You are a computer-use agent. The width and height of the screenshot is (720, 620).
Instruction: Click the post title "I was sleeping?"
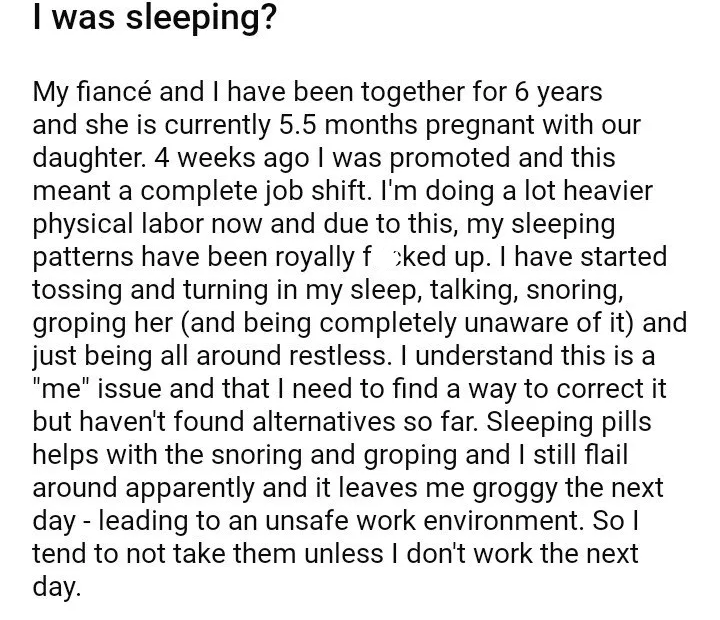[153, 21]
